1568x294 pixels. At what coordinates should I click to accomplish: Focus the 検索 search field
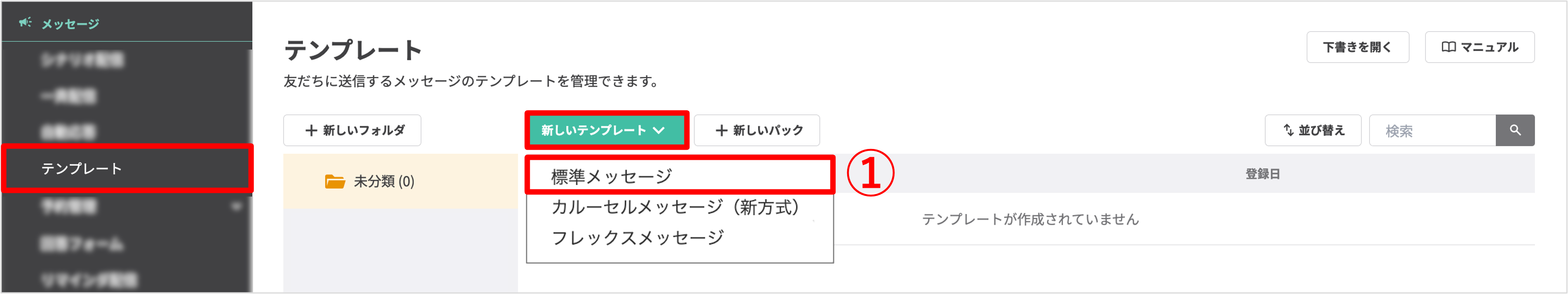[1432, 131]
